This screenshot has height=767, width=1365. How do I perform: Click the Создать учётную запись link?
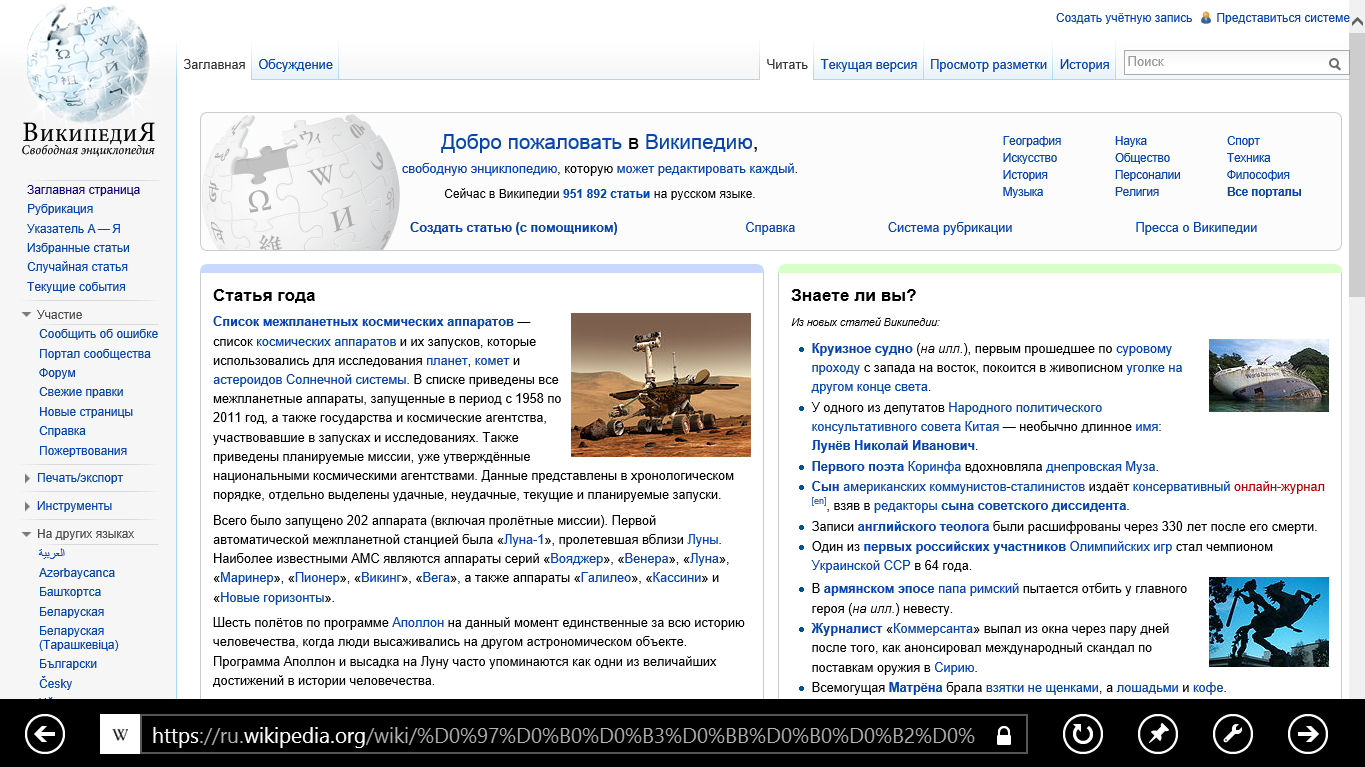point(1124,18)
